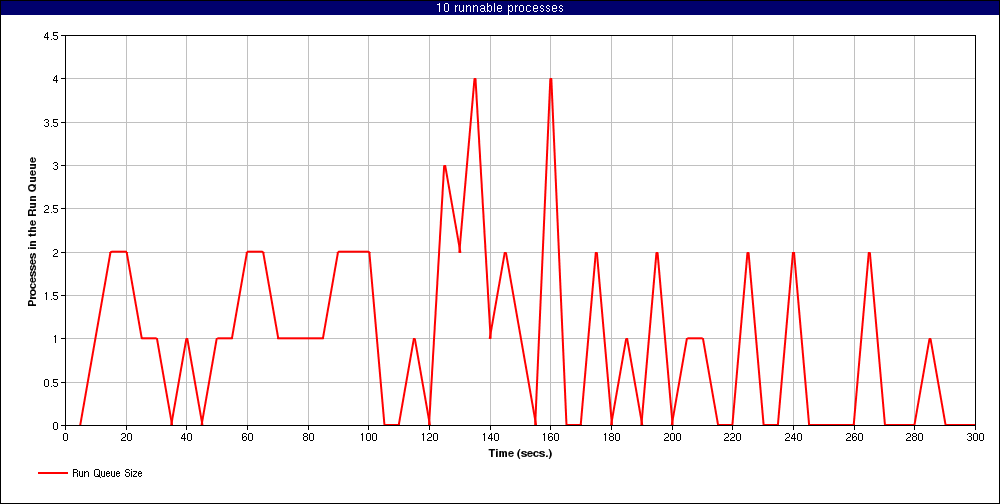Click the peak of 1 at 115 seconds

414,339
